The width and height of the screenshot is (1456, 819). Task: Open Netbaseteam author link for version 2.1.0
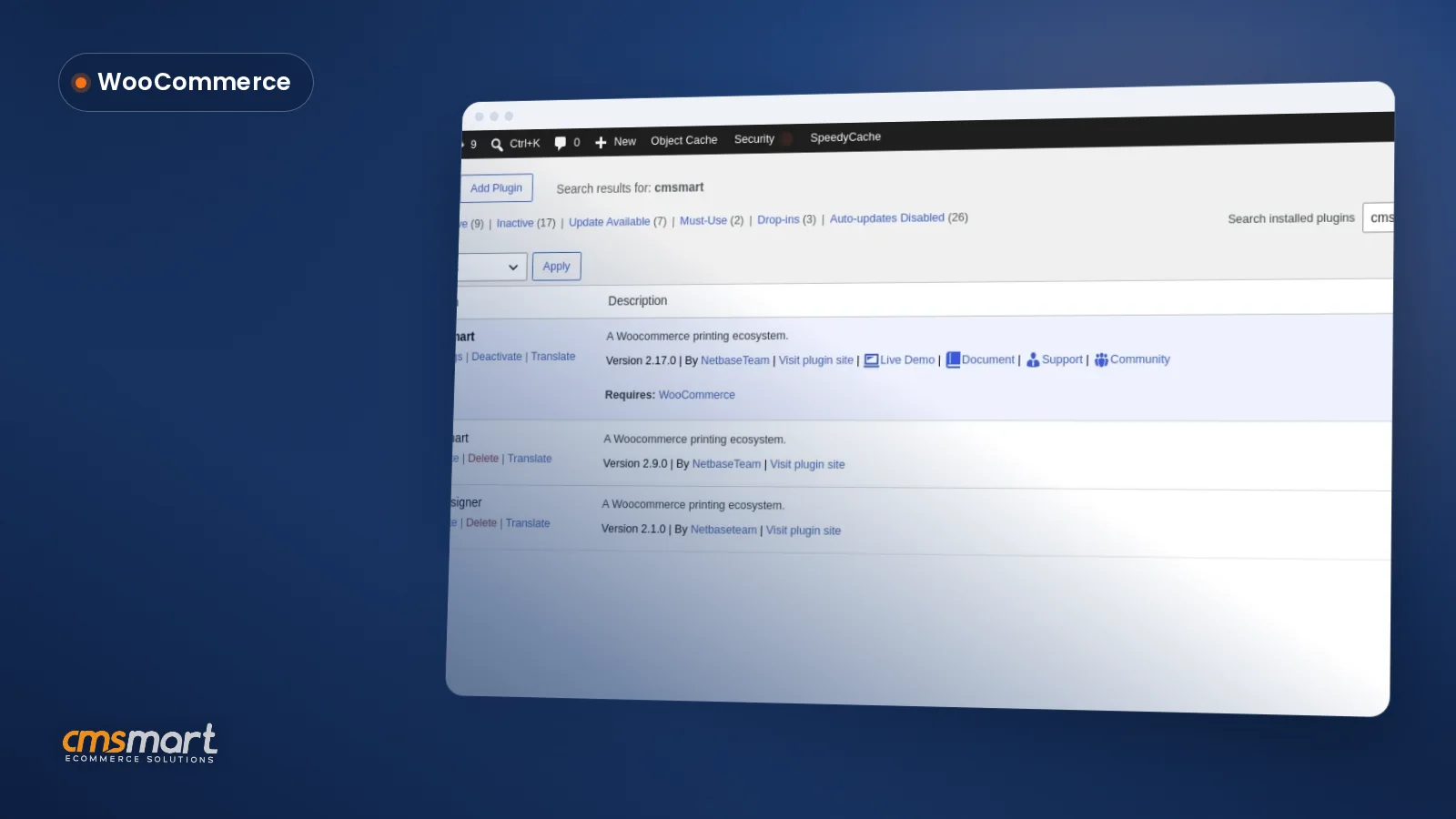pyautogui.click(x=723, y=530)
